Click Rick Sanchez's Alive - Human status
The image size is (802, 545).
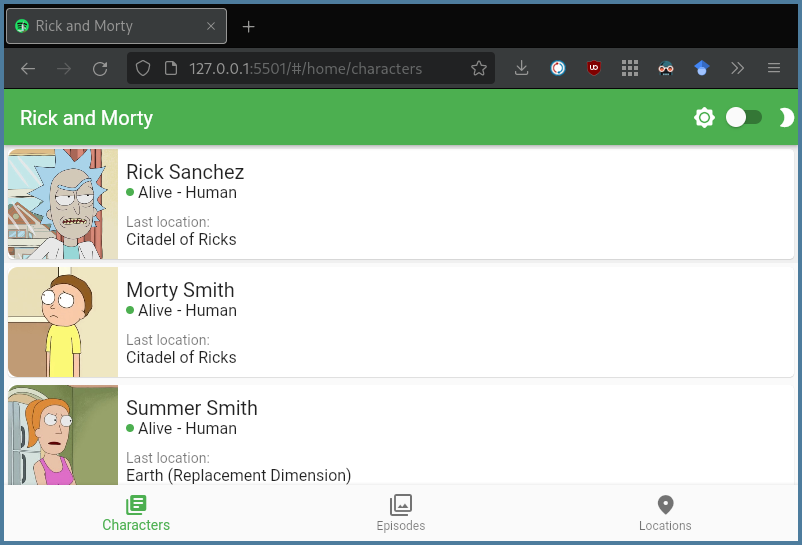click(182, 193)
